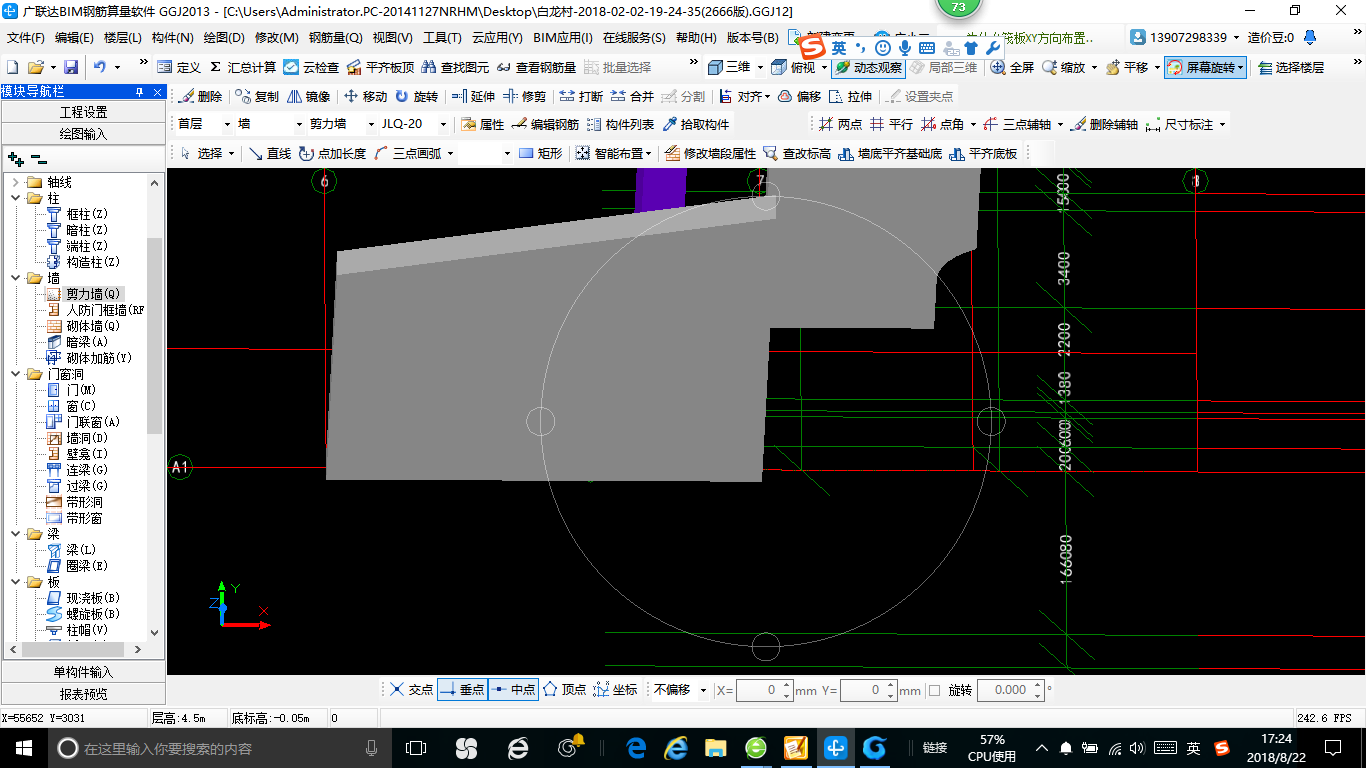The width and height of the screenshot is (1366, 768).
Task: Select the 延伸 (Extend) tool
Action: click(473, 97)
